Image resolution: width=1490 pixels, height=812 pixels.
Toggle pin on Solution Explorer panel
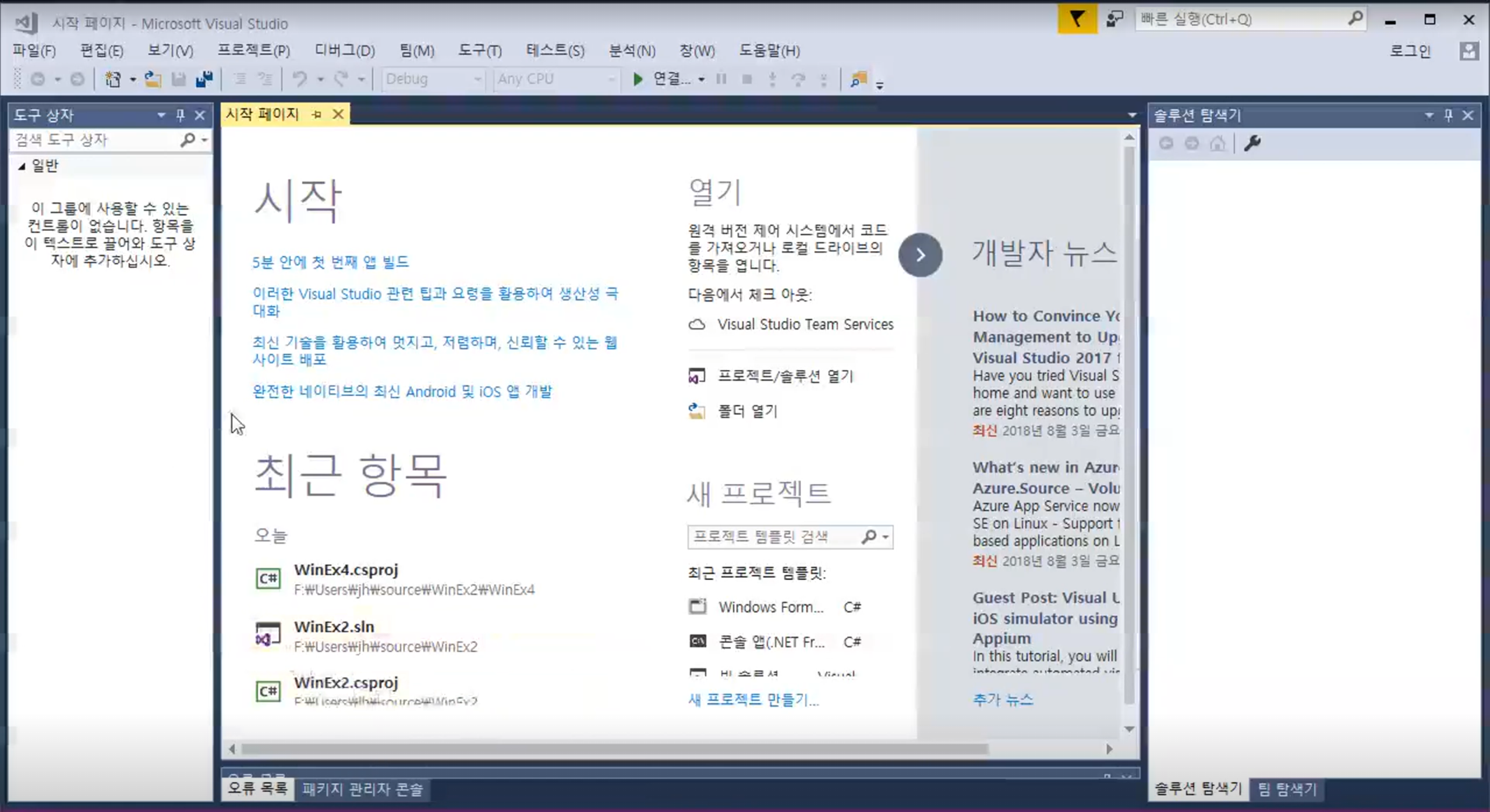point(1448,115)
